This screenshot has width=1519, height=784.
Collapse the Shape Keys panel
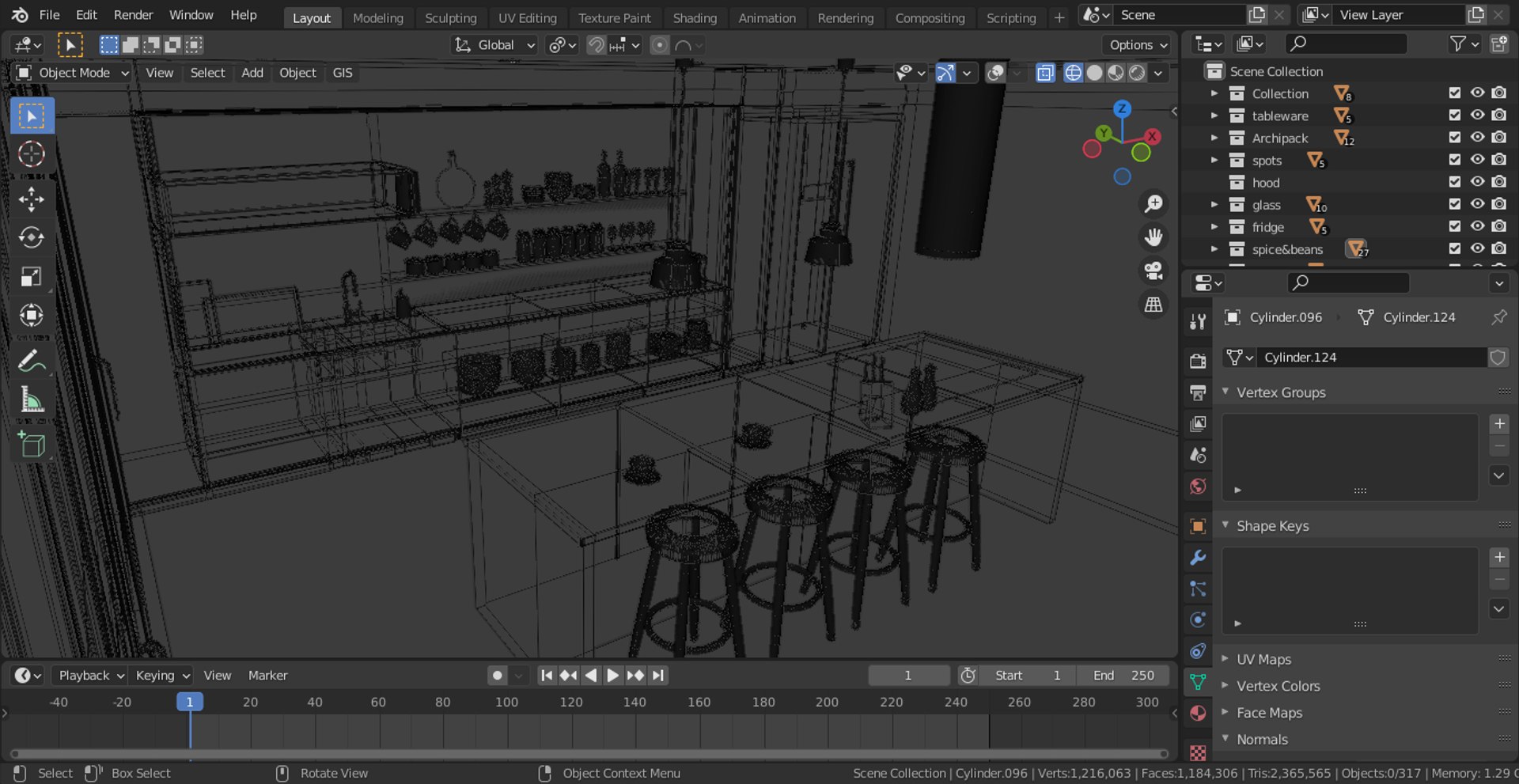(1272, 526)
